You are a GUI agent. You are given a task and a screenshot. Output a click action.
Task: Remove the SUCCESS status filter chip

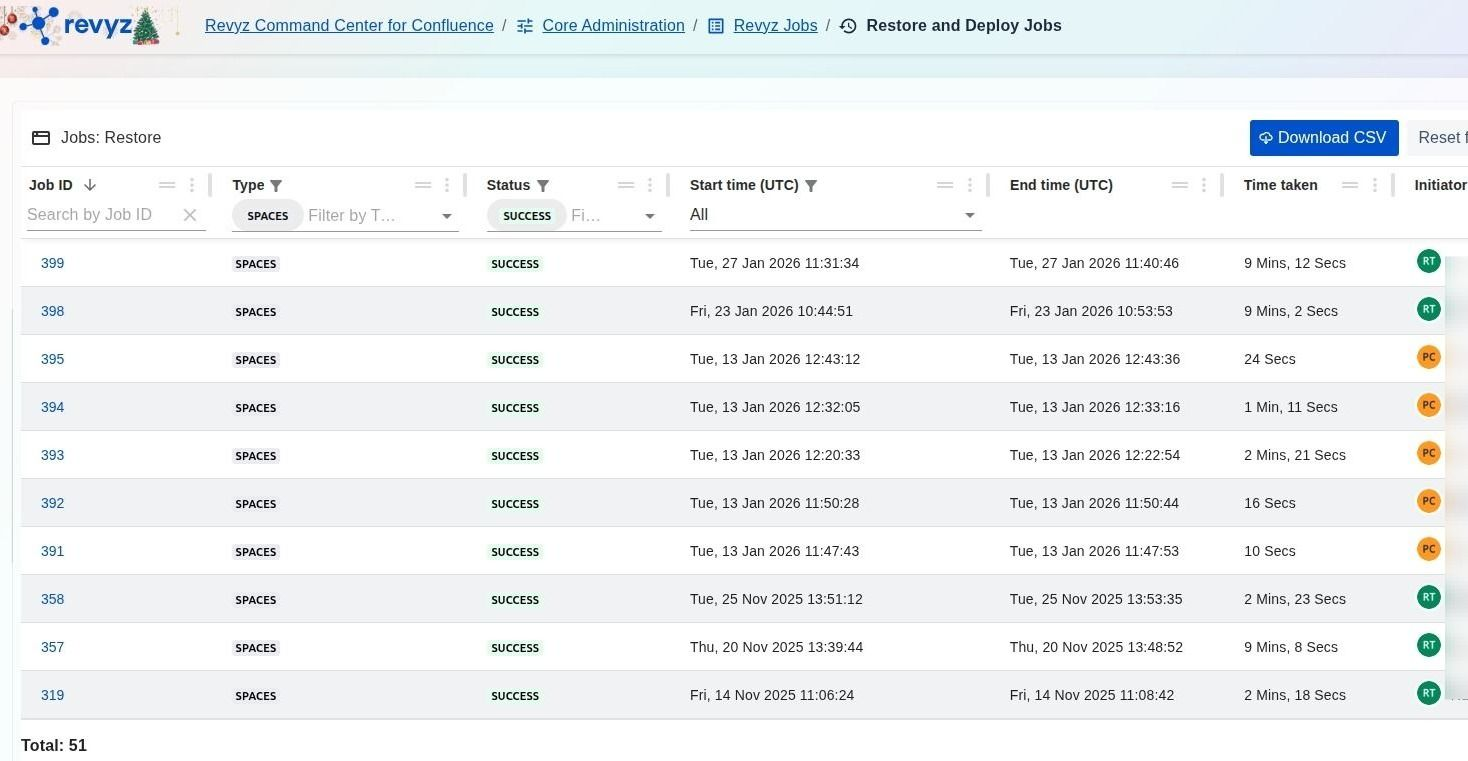click(x=526, y=216)
